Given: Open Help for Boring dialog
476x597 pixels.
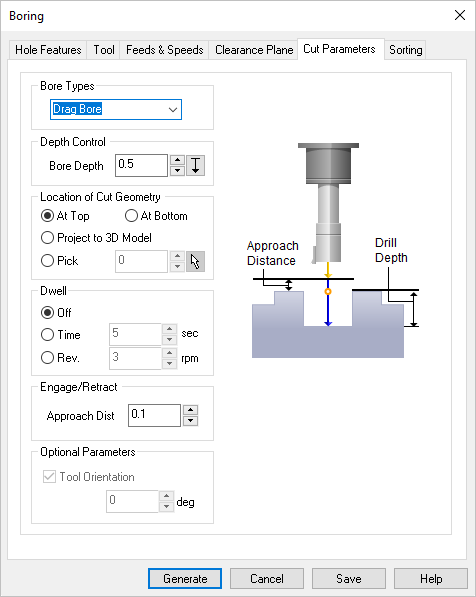Looking at the screenshot, I should [431, 579].
